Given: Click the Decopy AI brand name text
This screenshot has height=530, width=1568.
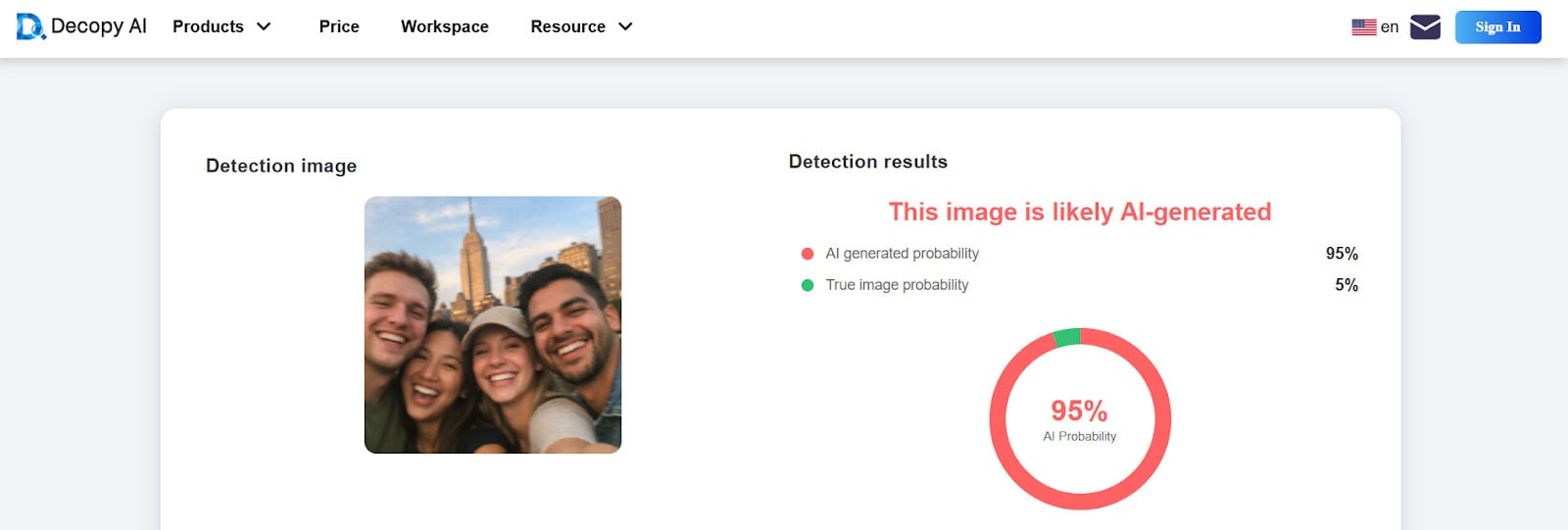Looking at the screenshot, I should coord(98,26).
